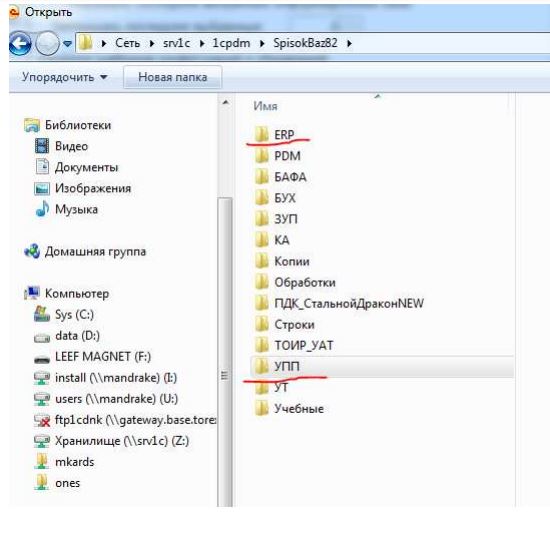The width and height of the screenshot is (550, 540).
Task: Expand the srv1c breadcrumb arrow
Action: pyautogui.click(x=202, y=44)
